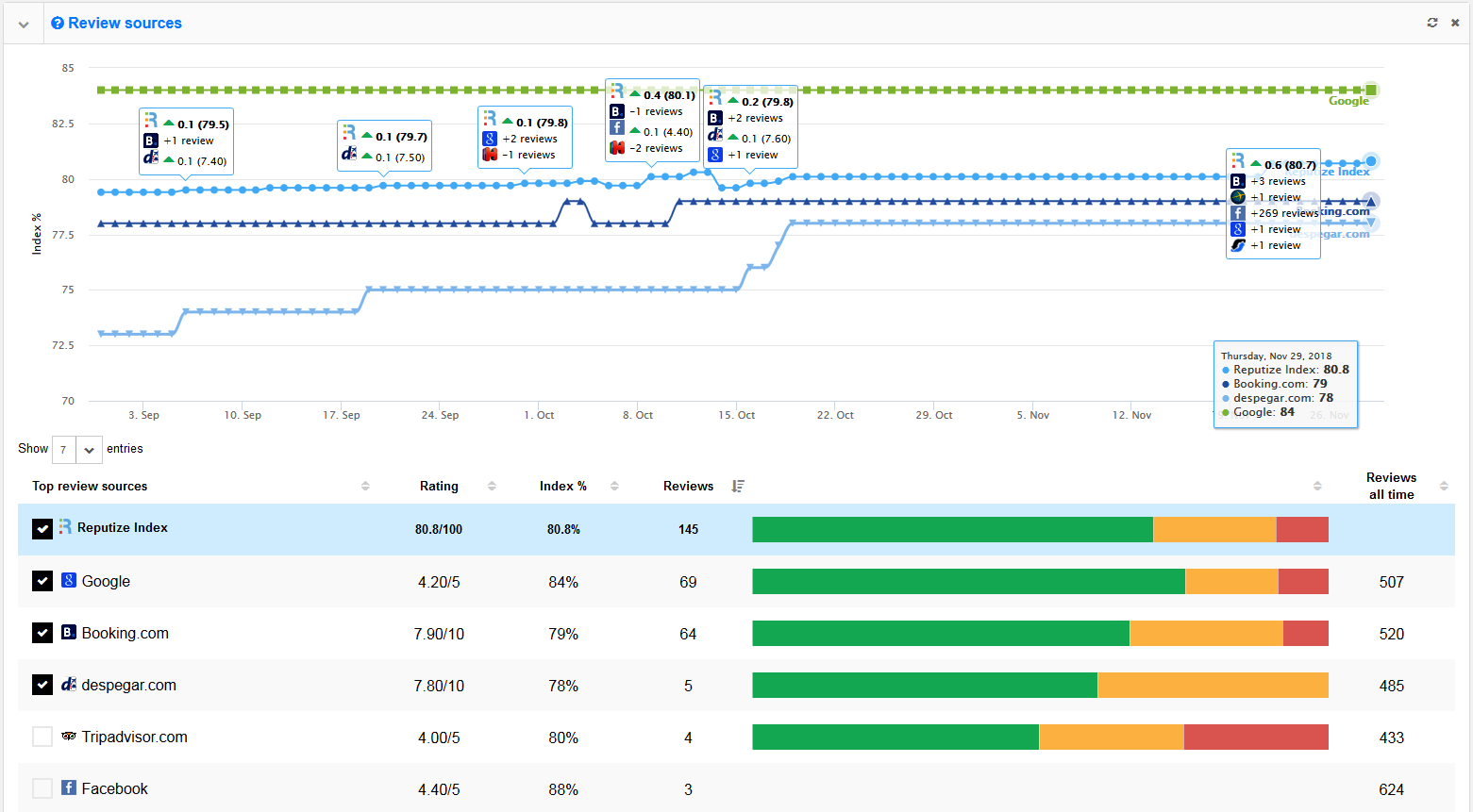
Task: Click the 0.1 (79.7) chart annotation
Action: tap(384, 145)
